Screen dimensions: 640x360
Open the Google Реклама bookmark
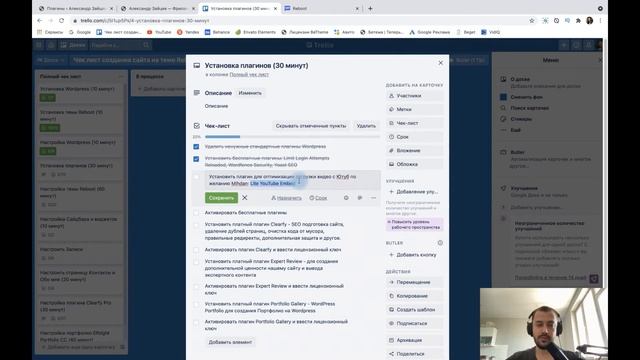click(x=429, y=32)
